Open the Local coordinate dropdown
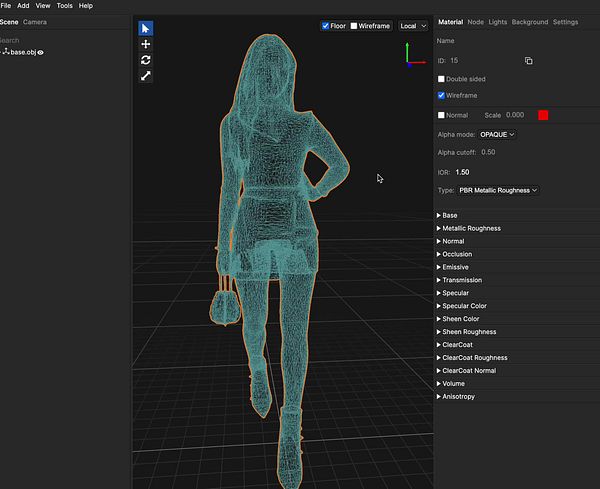The width and height of the screenshot is (600, 489). pyautogui.click(x=413, y=26)
